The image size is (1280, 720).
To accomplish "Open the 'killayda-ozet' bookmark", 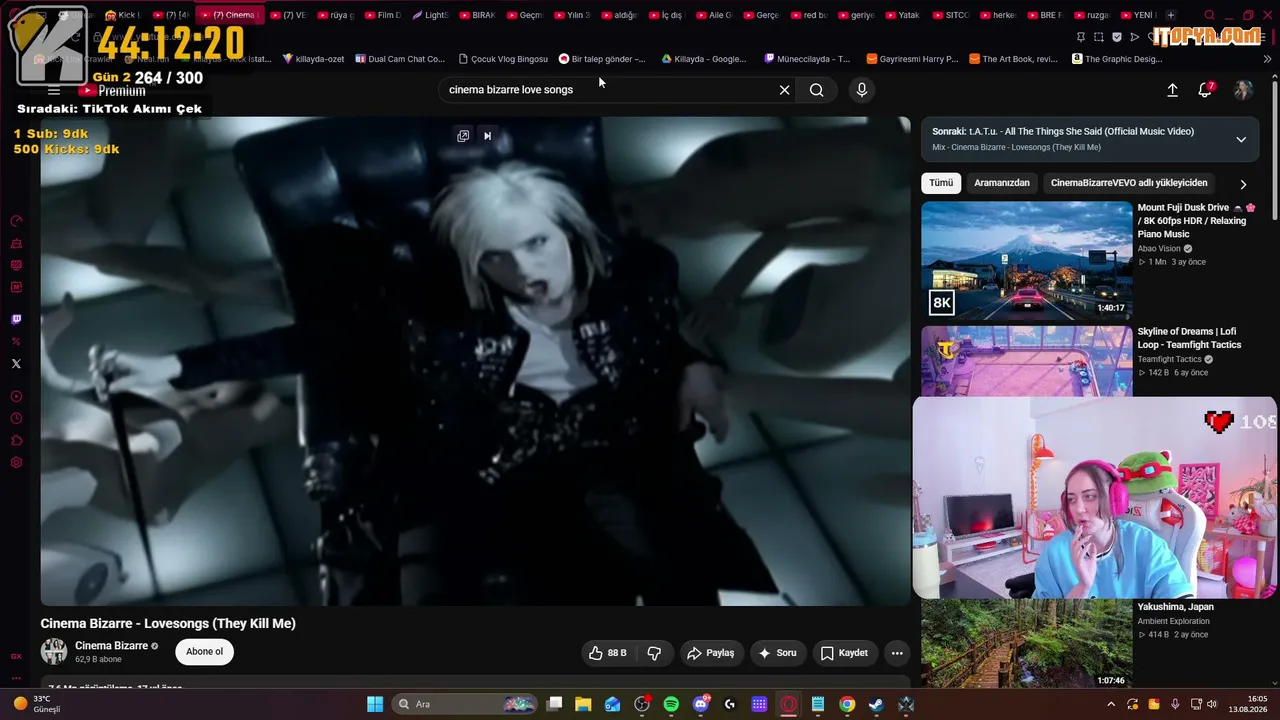I will 314,59.
